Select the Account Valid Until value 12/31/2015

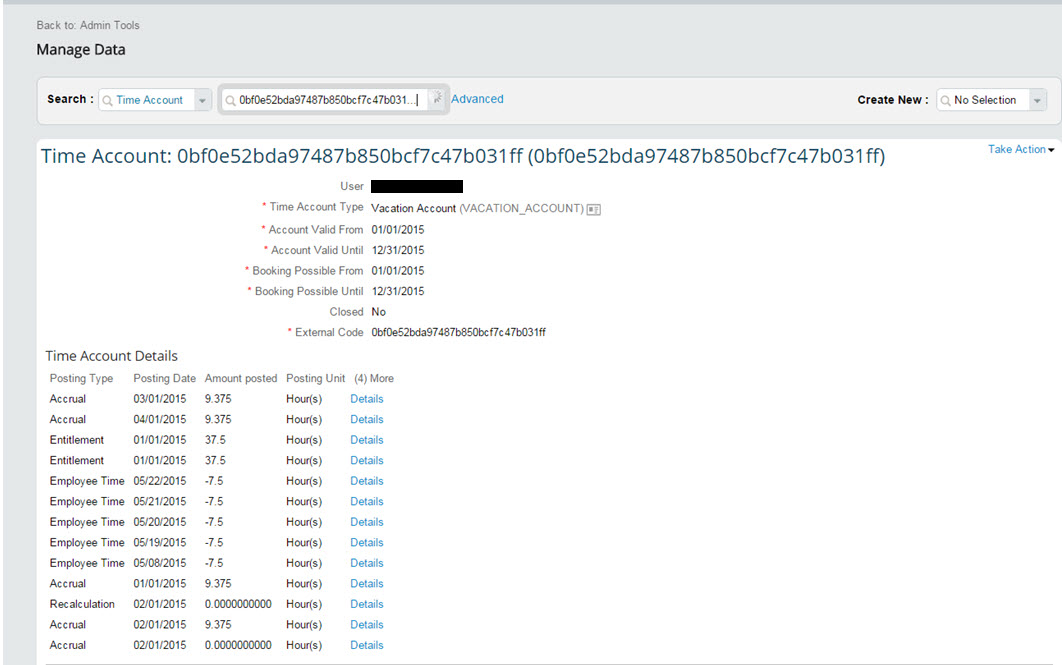[398, 250]
